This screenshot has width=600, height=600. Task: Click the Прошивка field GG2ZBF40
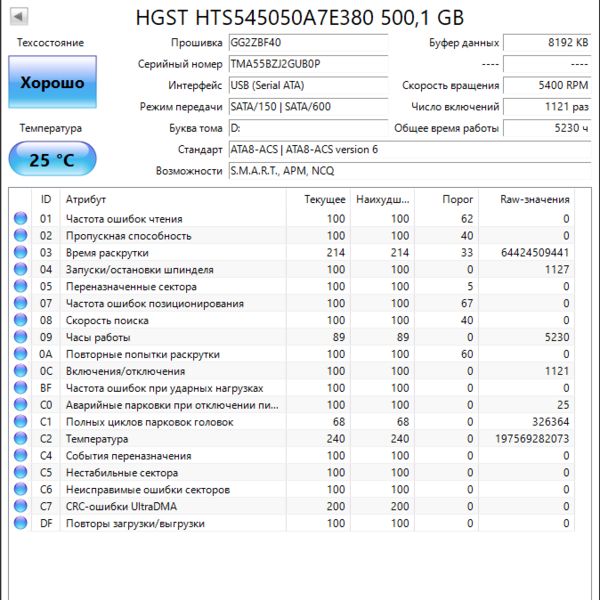(308, 42)
